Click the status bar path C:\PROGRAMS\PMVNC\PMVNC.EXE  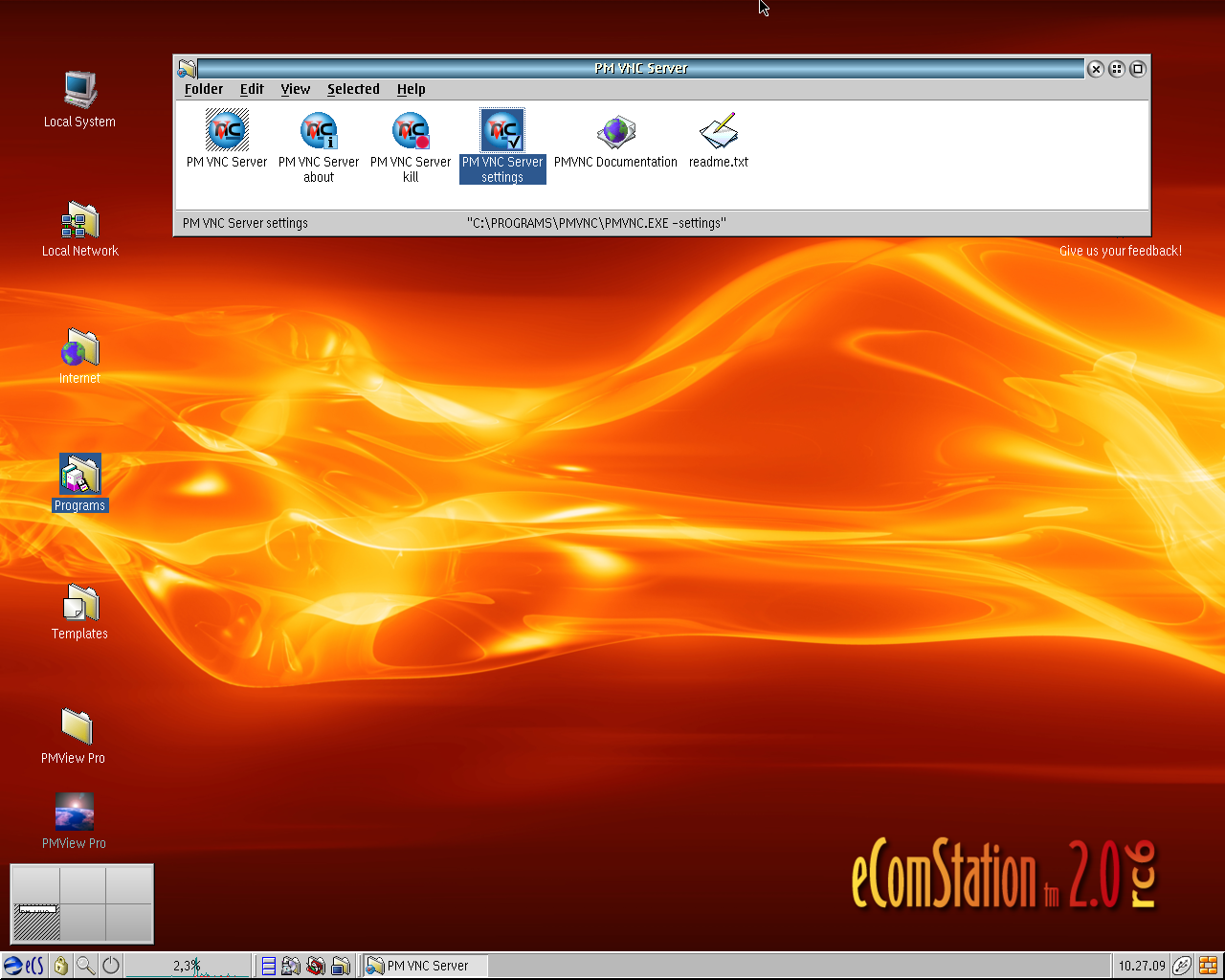[596, 223]
